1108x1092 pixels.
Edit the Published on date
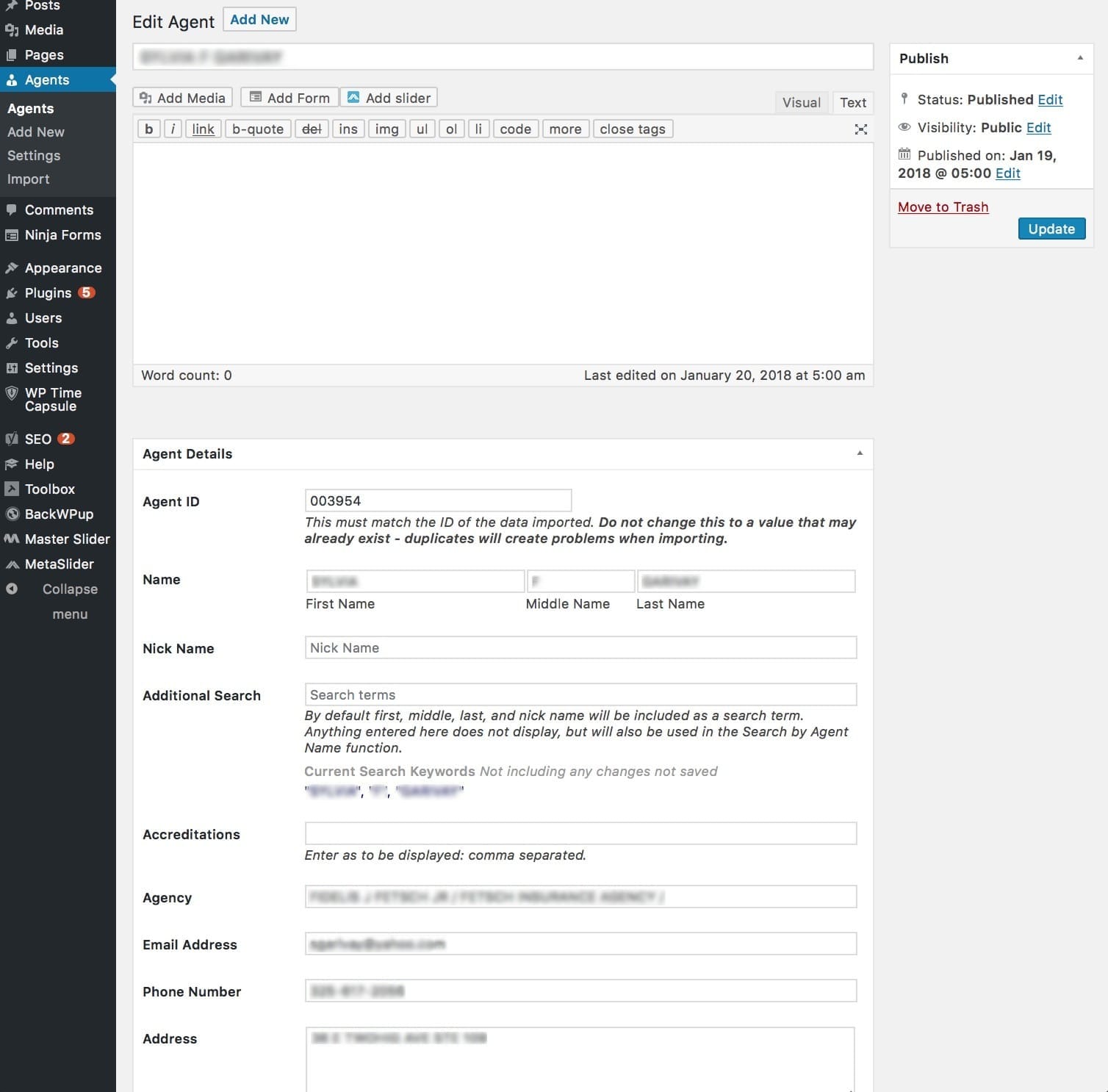tap(1007, 173)
